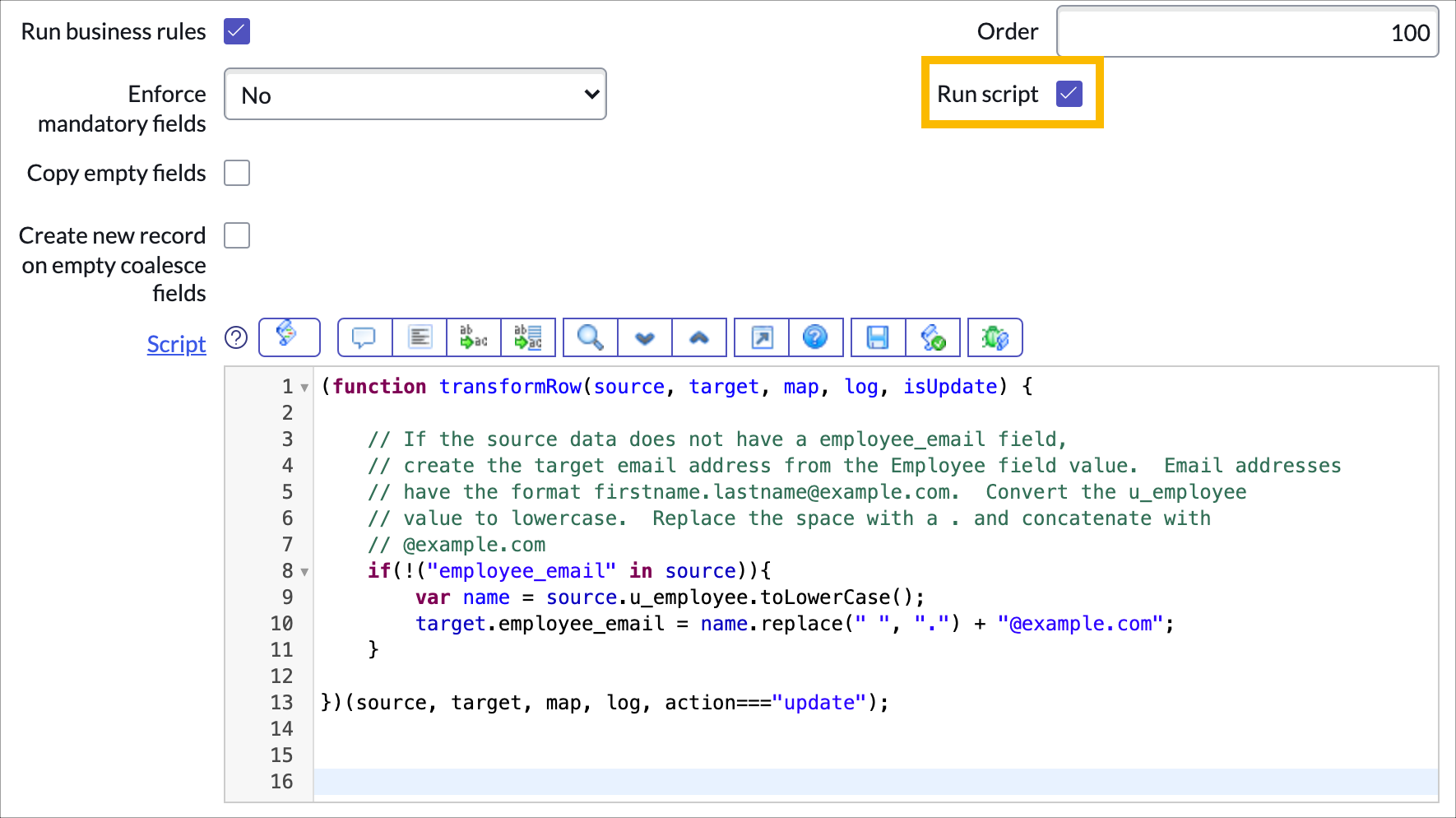Click the toggle comment speech bubble icon
The height and width of the screenshot is (818, 1456).
point(364,337)
